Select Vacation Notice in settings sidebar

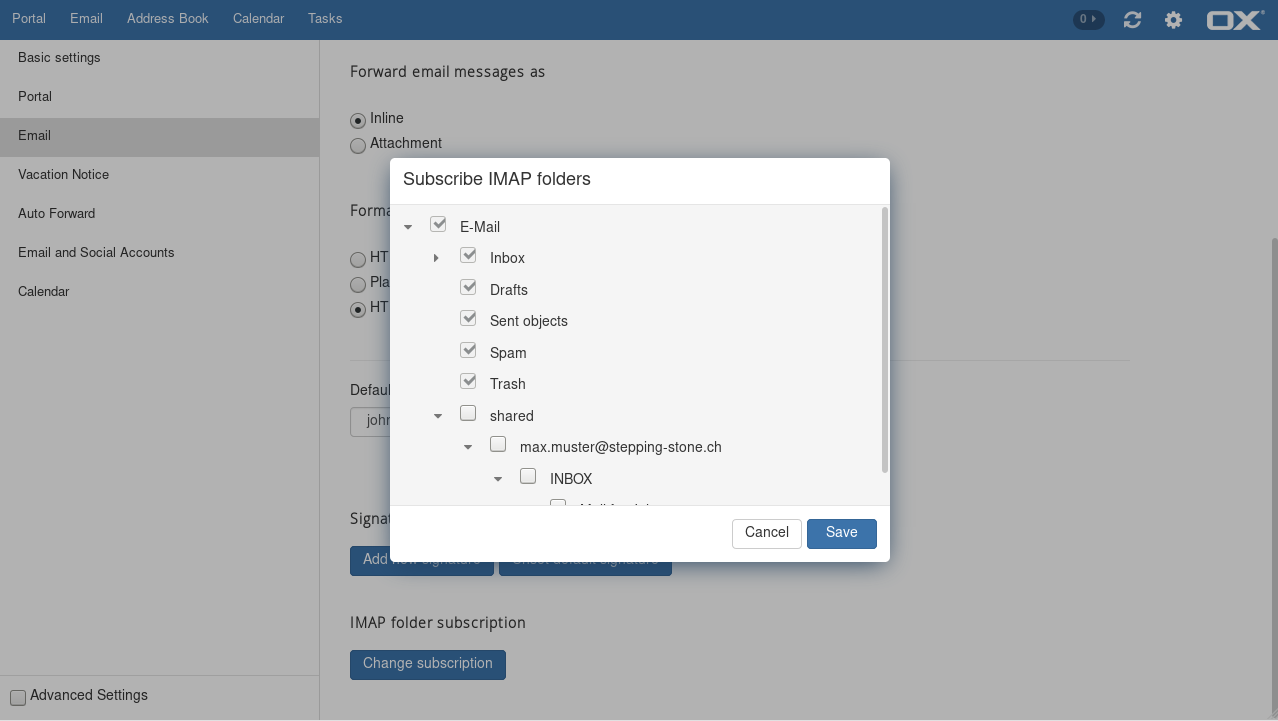(63, 175)
